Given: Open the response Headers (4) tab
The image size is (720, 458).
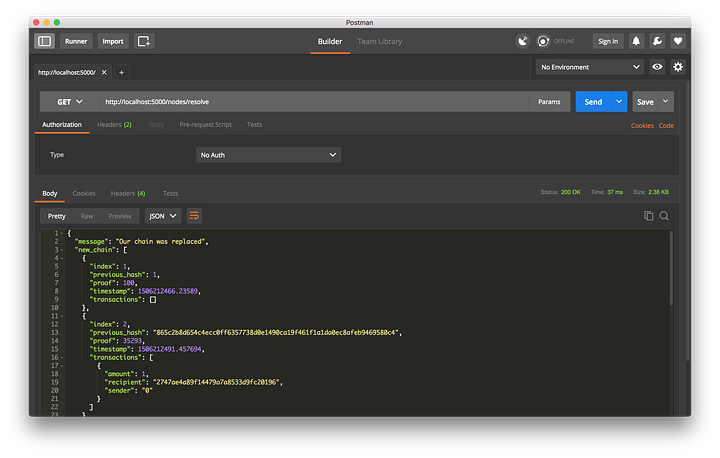Looking at the screenshot, I should tap(128, 193).
